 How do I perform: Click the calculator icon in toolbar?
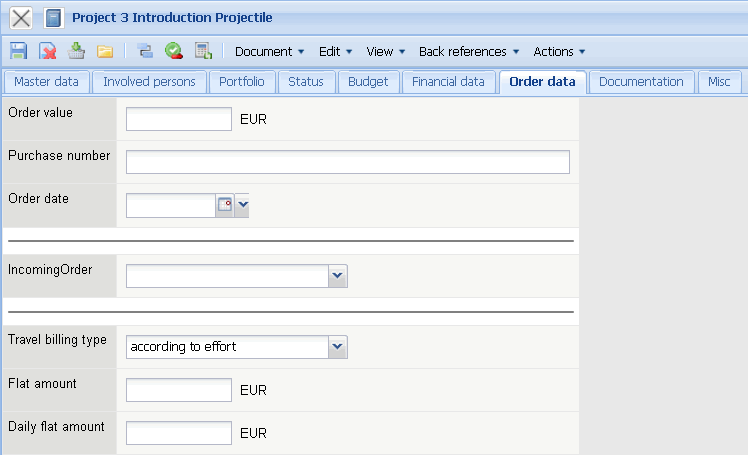tap(202, 51)
